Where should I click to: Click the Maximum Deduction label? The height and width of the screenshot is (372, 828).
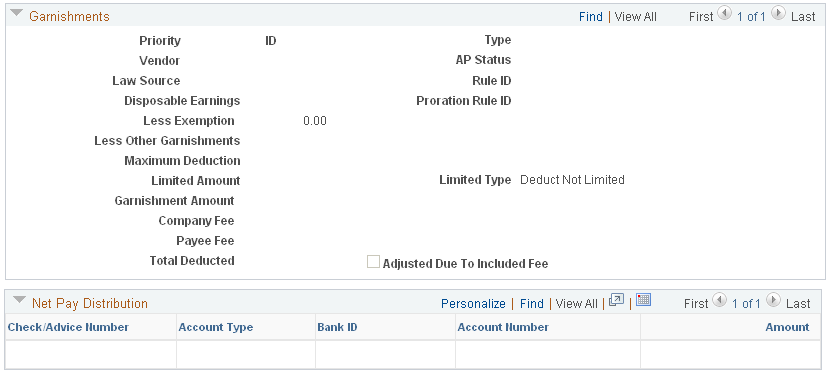182,161
